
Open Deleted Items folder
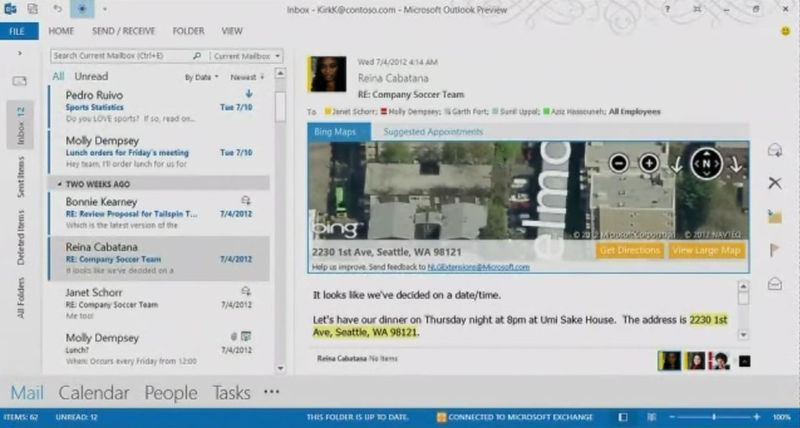click(20, 237)
